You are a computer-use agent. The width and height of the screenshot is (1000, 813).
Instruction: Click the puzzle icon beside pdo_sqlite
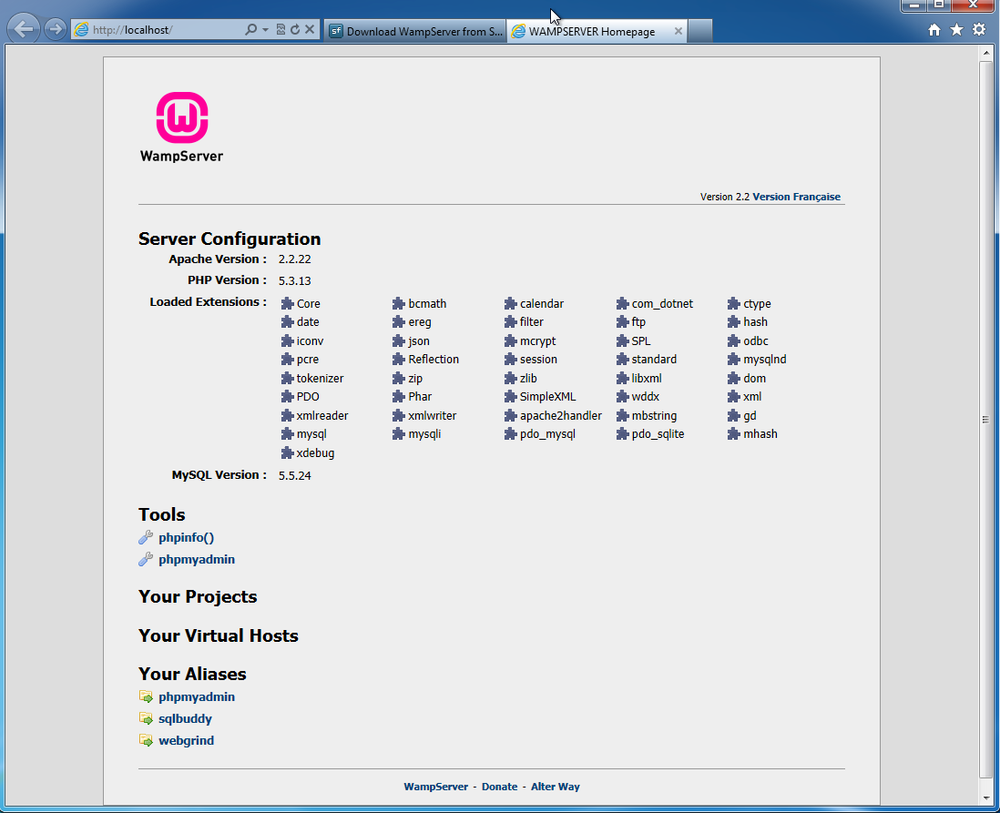pyautogui.click(x=622, y=434)
